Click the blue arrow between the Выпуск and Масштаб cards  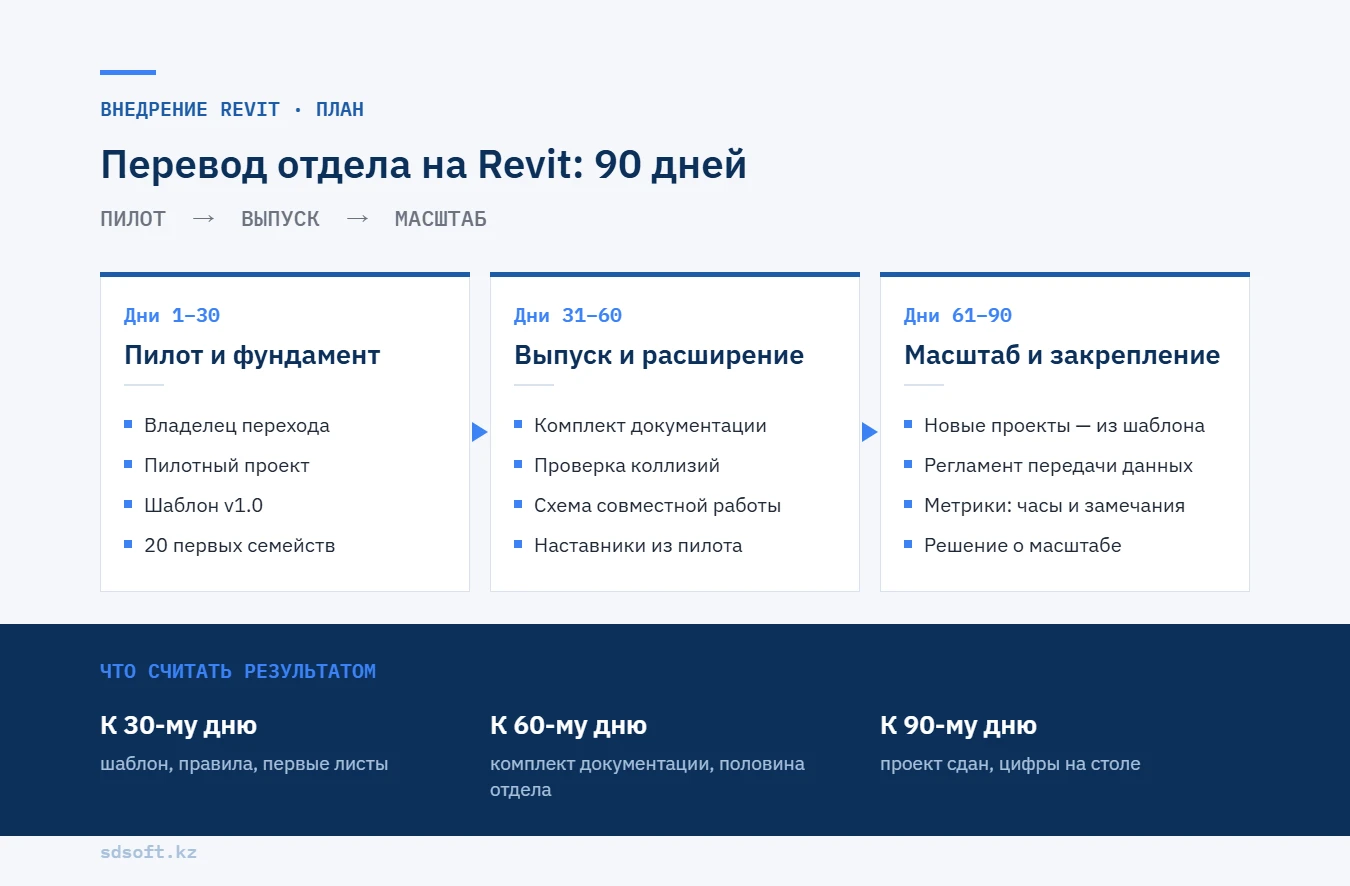870,432
